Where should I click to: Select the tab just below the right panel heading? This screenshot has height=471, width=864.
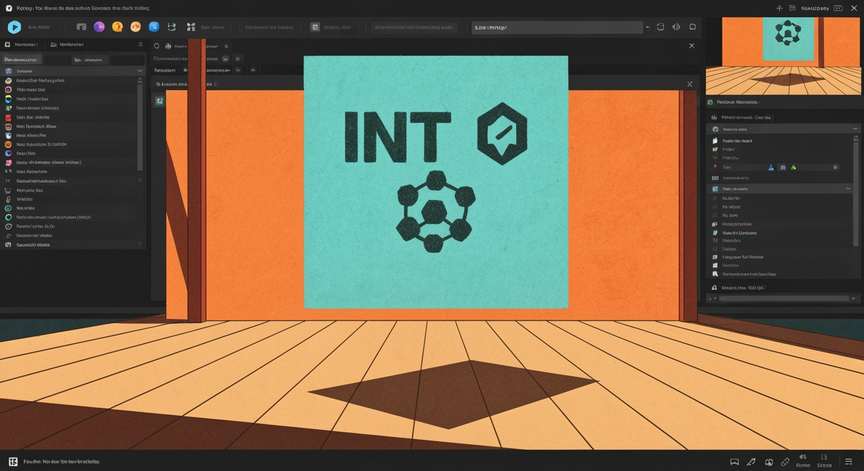(741, 117)
